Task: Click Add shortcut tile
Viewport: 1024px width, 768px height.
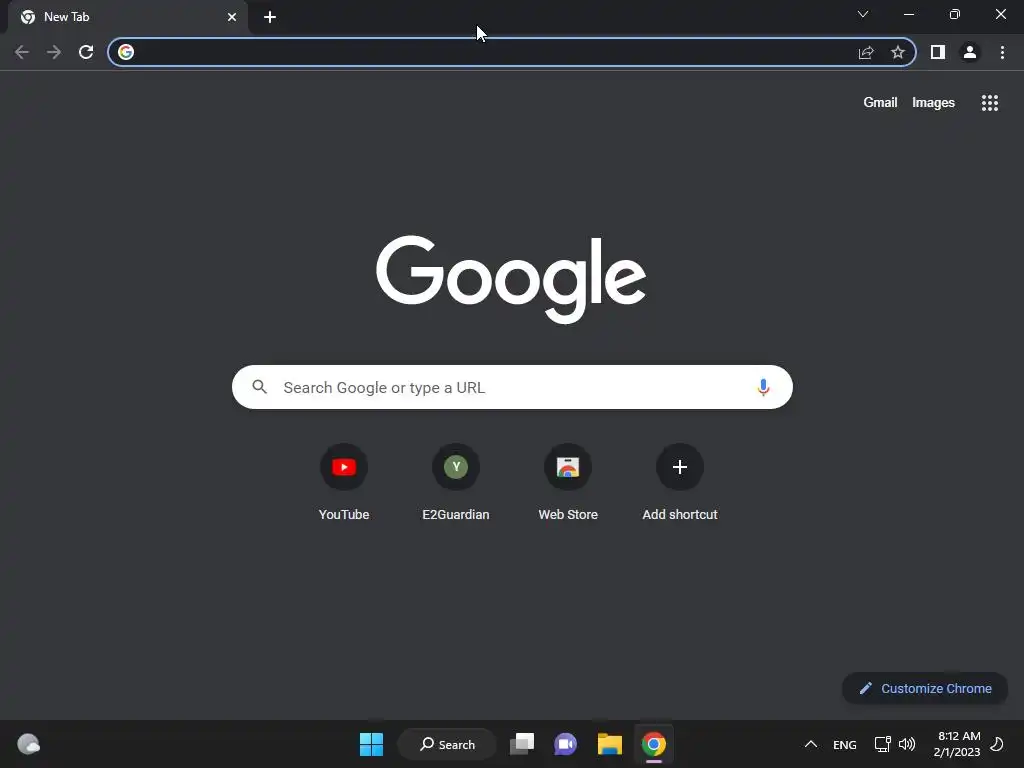Action: tap(680, 482)
